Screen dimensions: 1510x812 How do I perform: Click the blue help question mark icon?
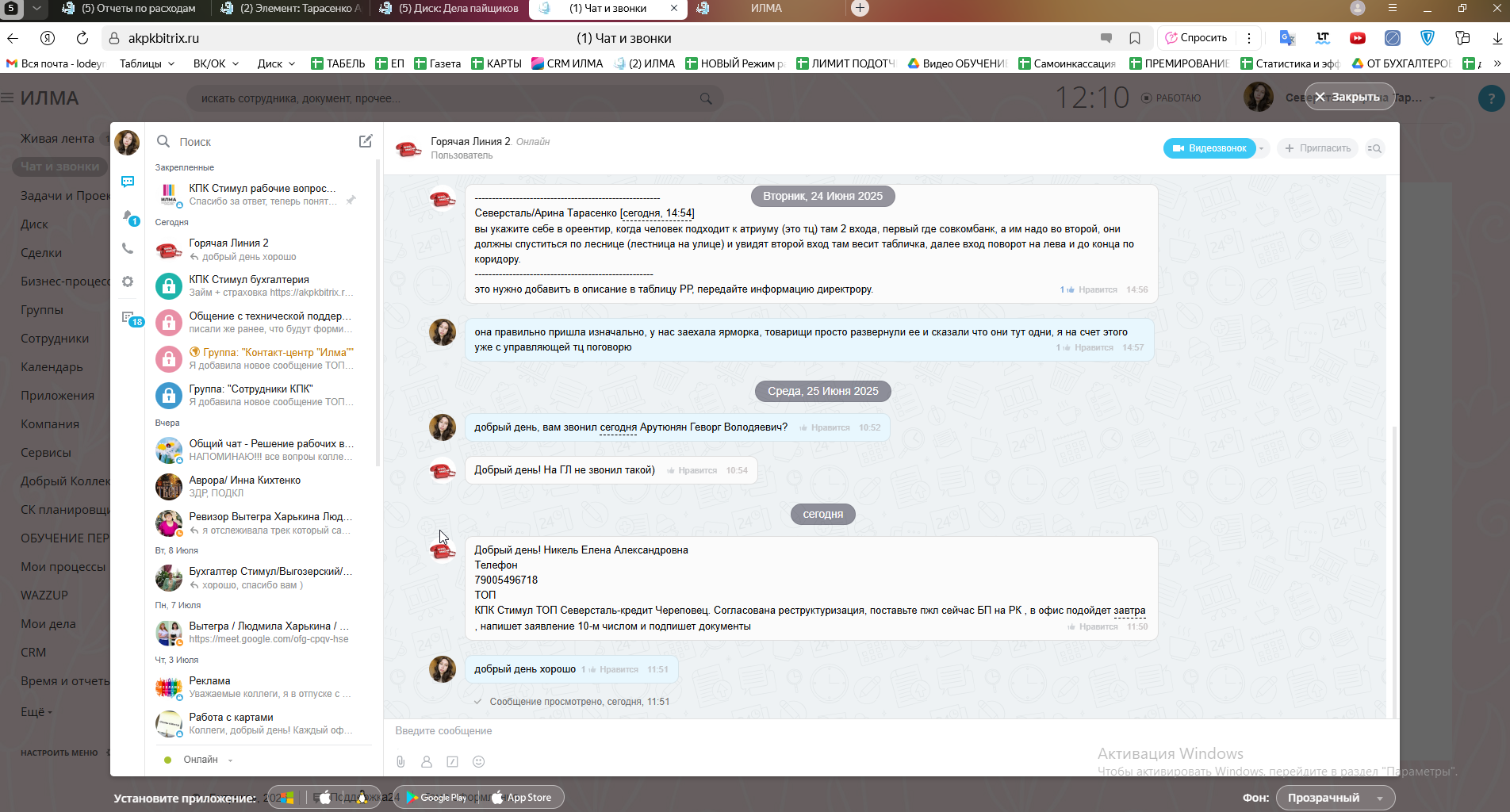coord(1491,98)
